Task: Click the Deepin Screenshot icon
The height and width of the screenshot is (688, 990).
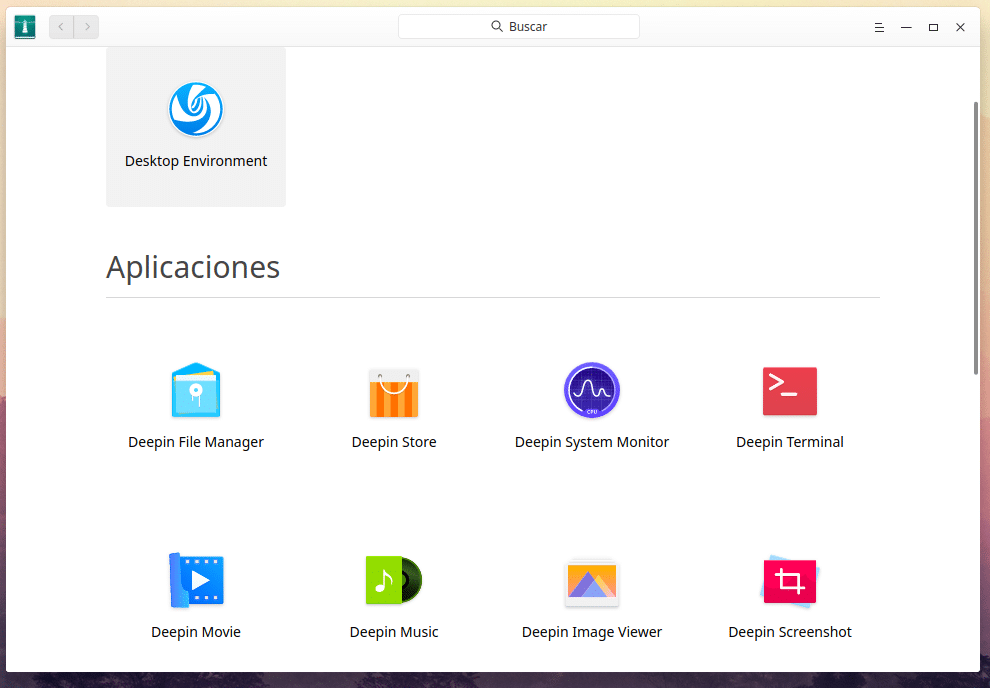Action: point(790,581)
